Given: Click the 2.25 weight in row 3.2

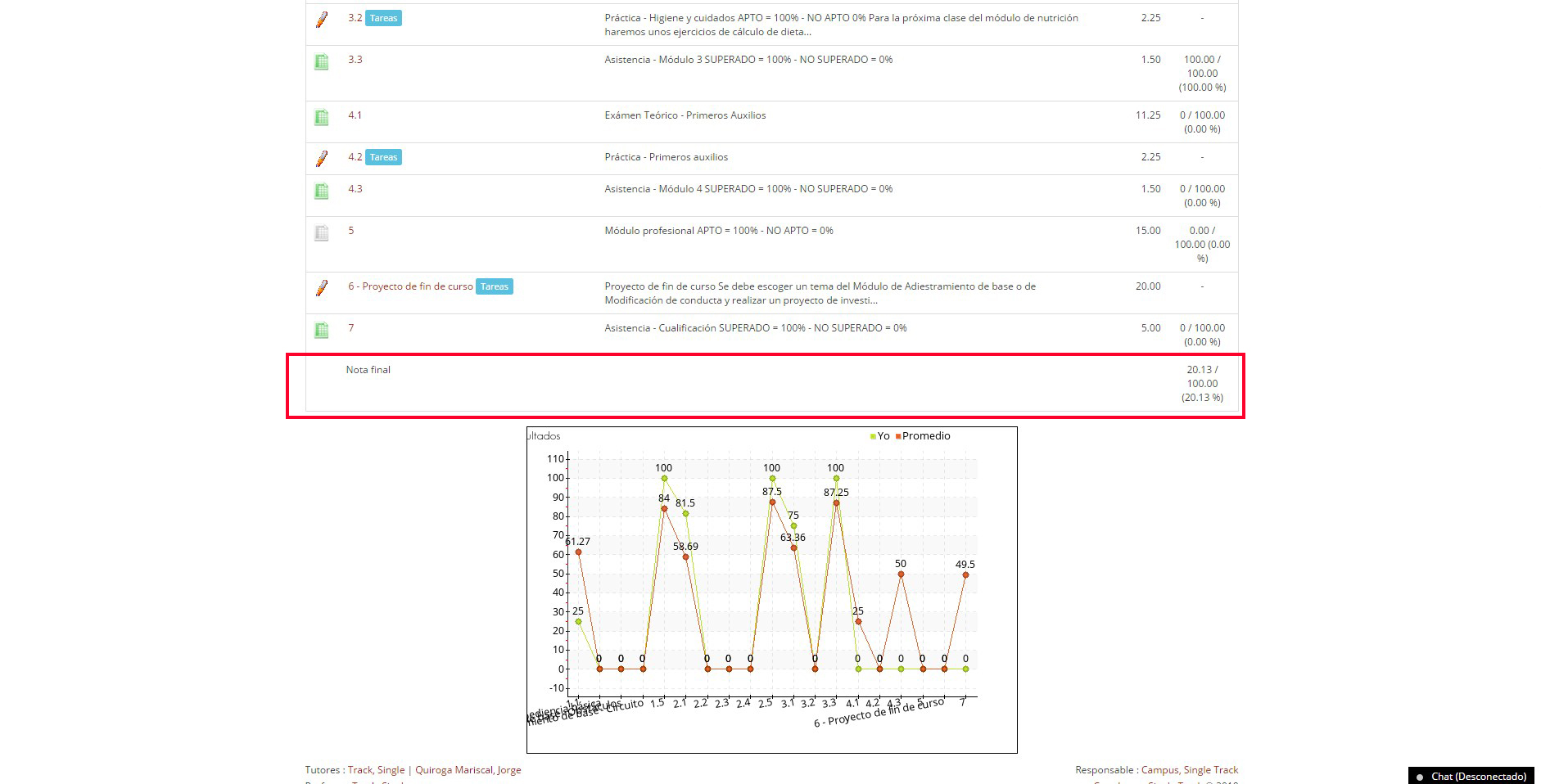Looking at the screenshot, I should (x=1150, y=17).
